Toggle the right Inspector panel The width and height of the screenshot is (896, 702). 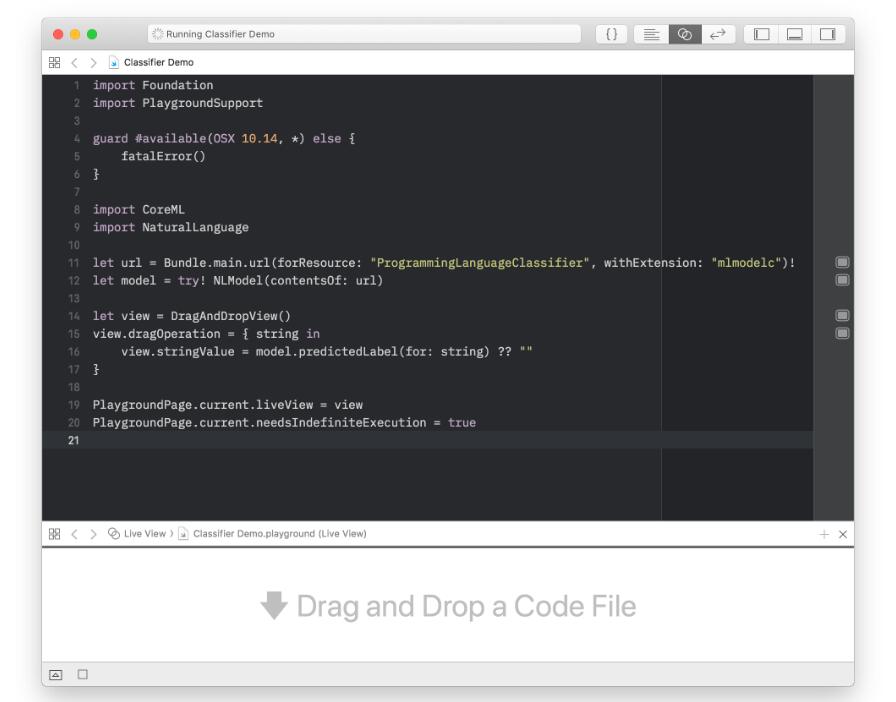(827, 34)
